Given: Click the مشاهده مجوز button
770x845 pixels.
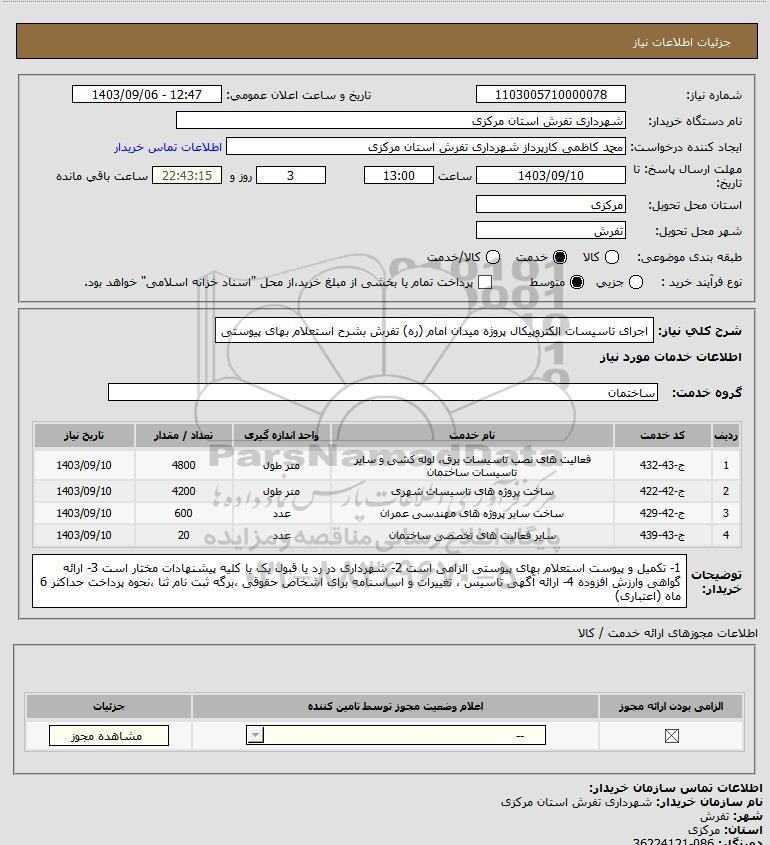Looking at the screenshot, I should click(108, 736).
